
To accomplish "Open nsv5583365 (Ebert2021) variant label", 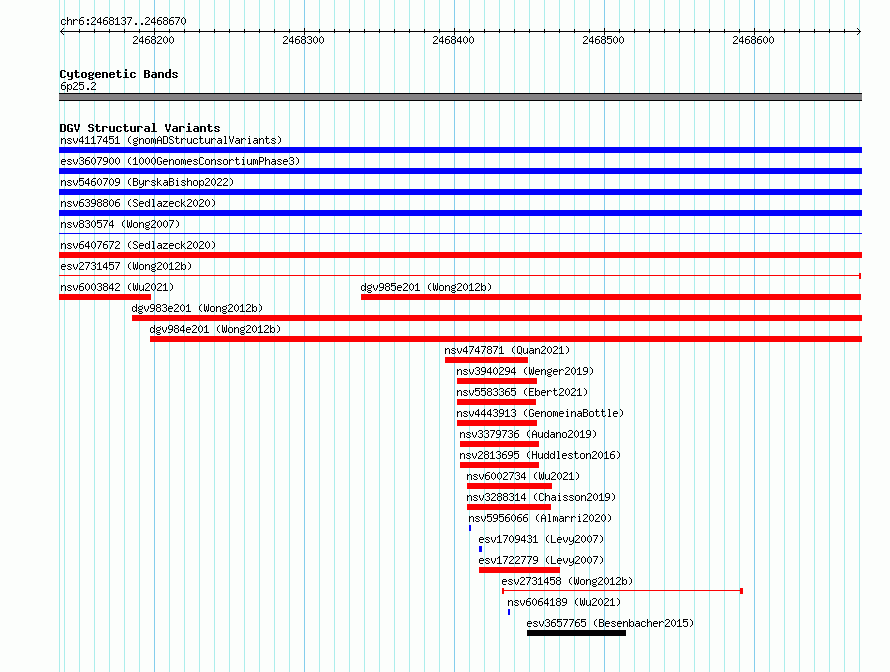I will (522, 392).
